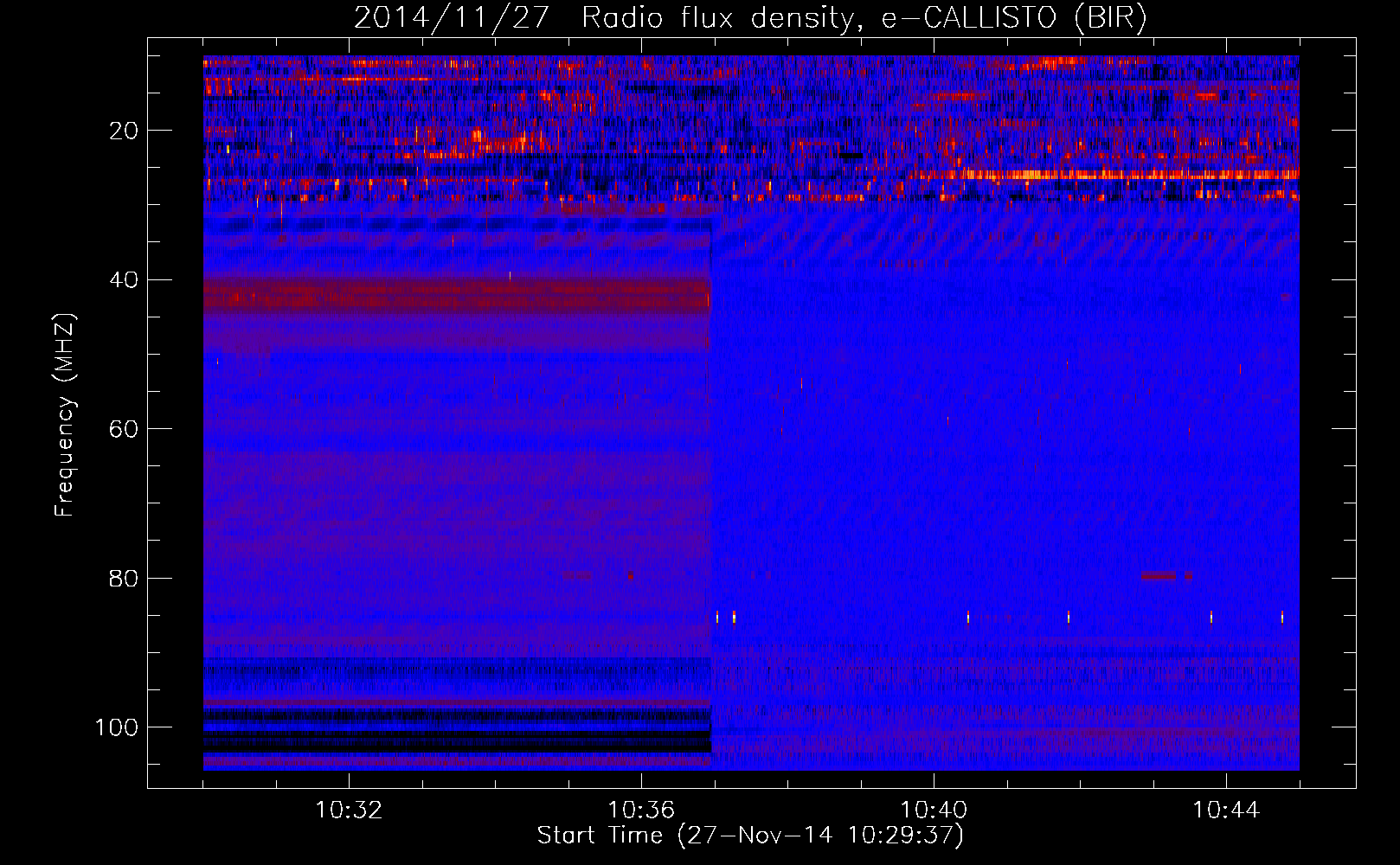Click the "10:36" time tick label
Viewport: 1400px width, 865px height.
(x=641, y=811)
